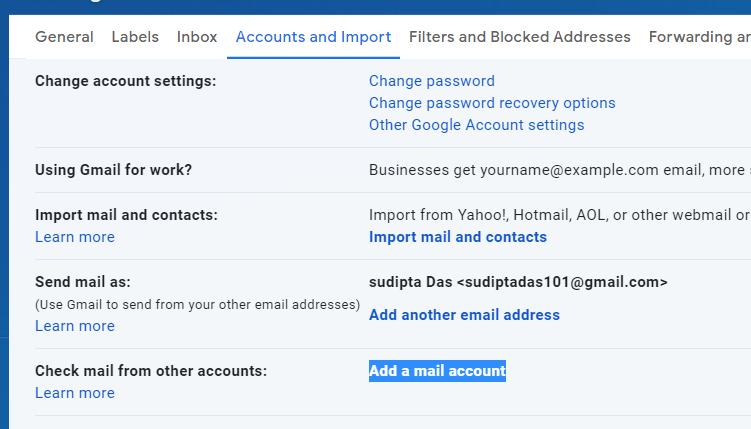
Task: Select the Accounts and Import tab
Action: [x=313, y=37]
